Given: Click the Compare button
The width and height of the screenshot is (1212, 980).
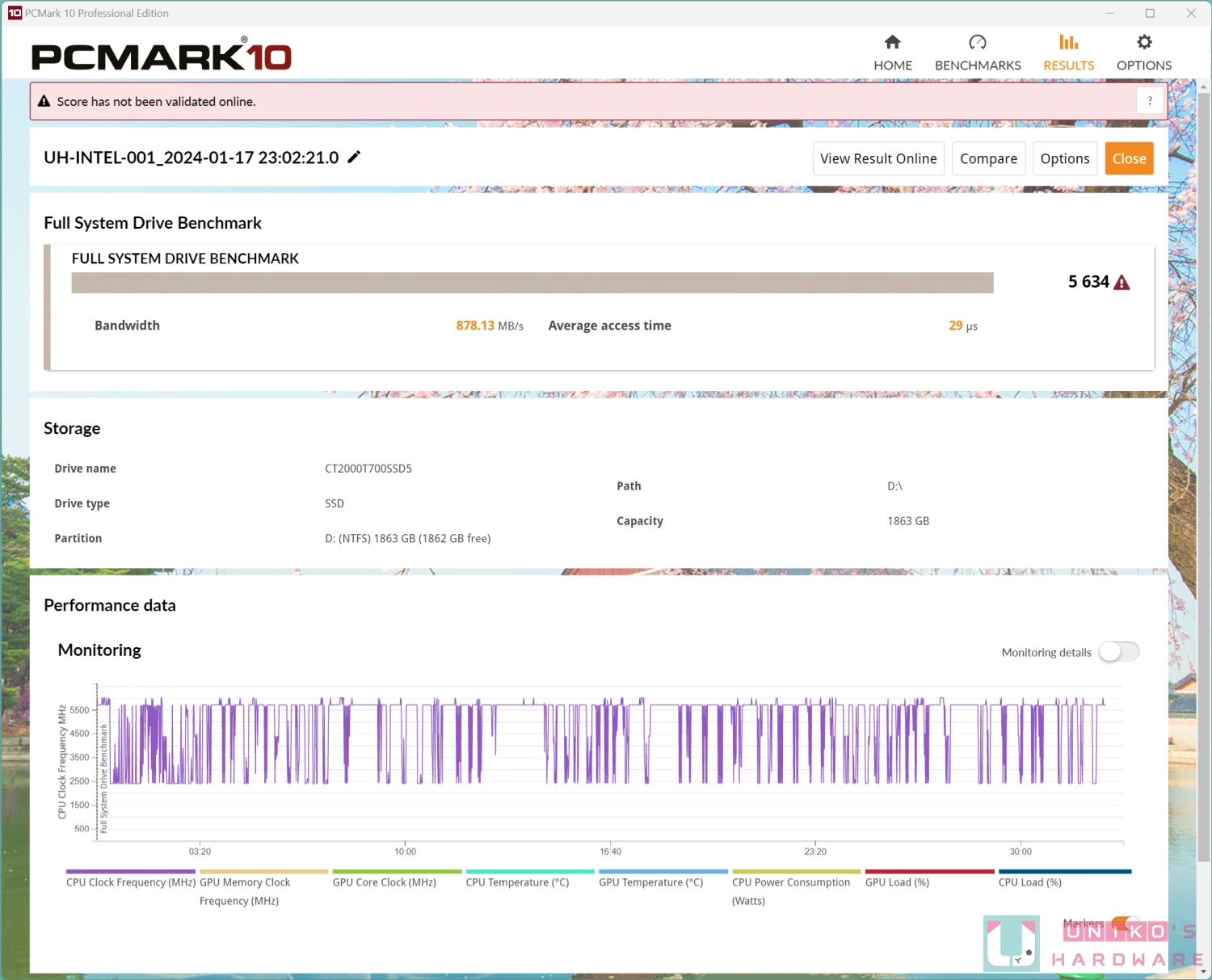Looking at the screenshot, I should coord(988,158).
